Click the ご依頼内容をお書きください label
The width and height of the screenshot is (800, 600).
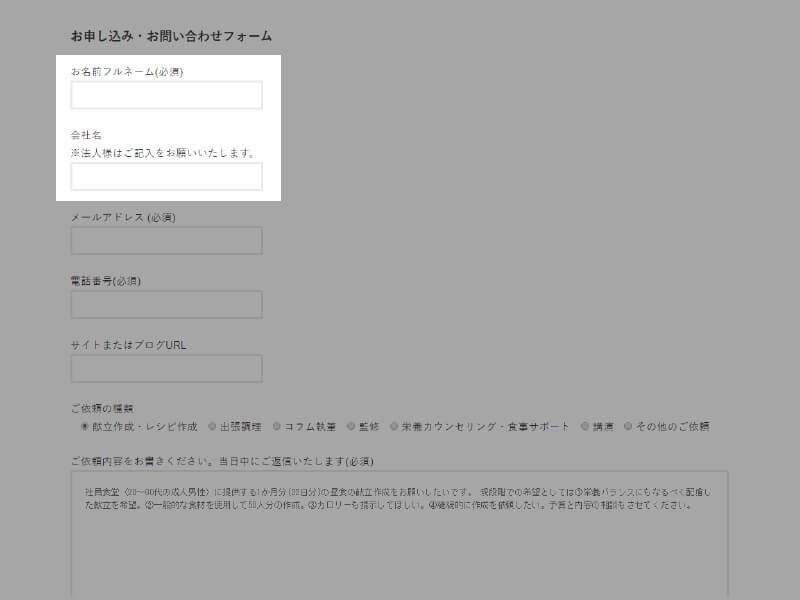click(222, 461)
